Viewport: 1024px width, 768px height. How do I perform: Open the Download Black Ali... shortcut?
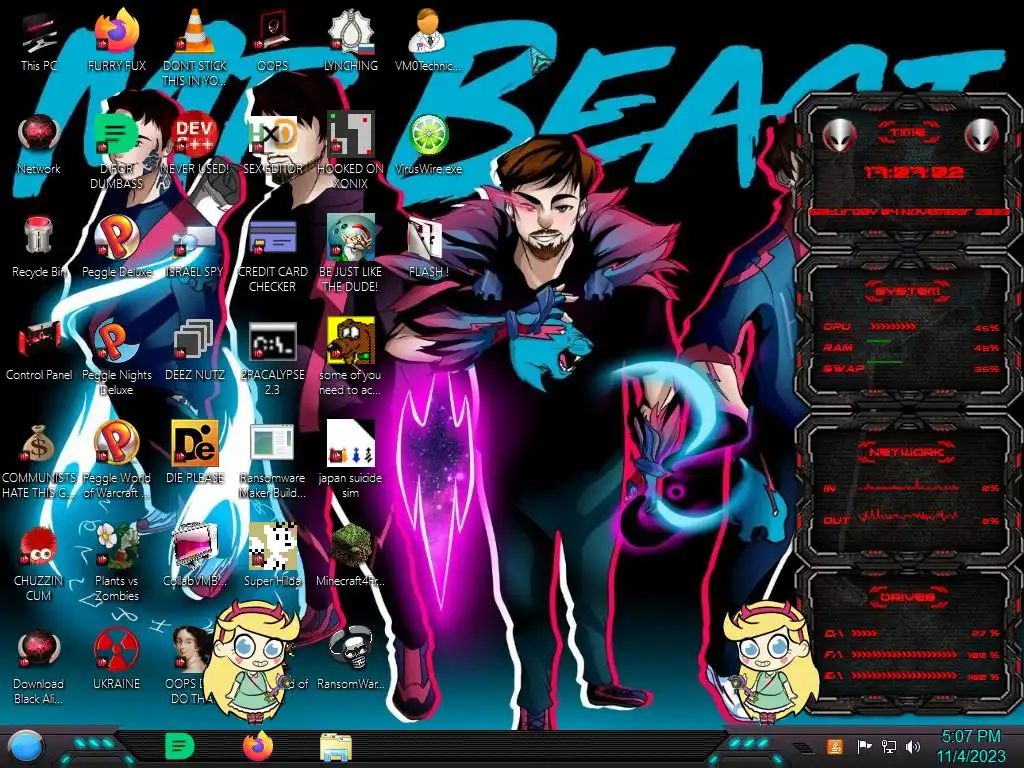tap(39, 666)
